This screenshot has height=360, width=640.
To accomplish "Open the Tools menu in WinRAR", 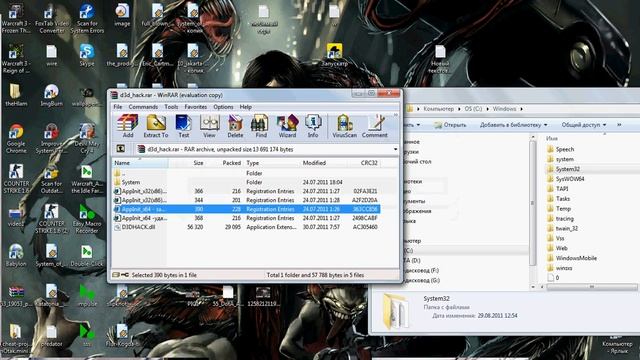I will pyautogui.click(x=171, y=107).
